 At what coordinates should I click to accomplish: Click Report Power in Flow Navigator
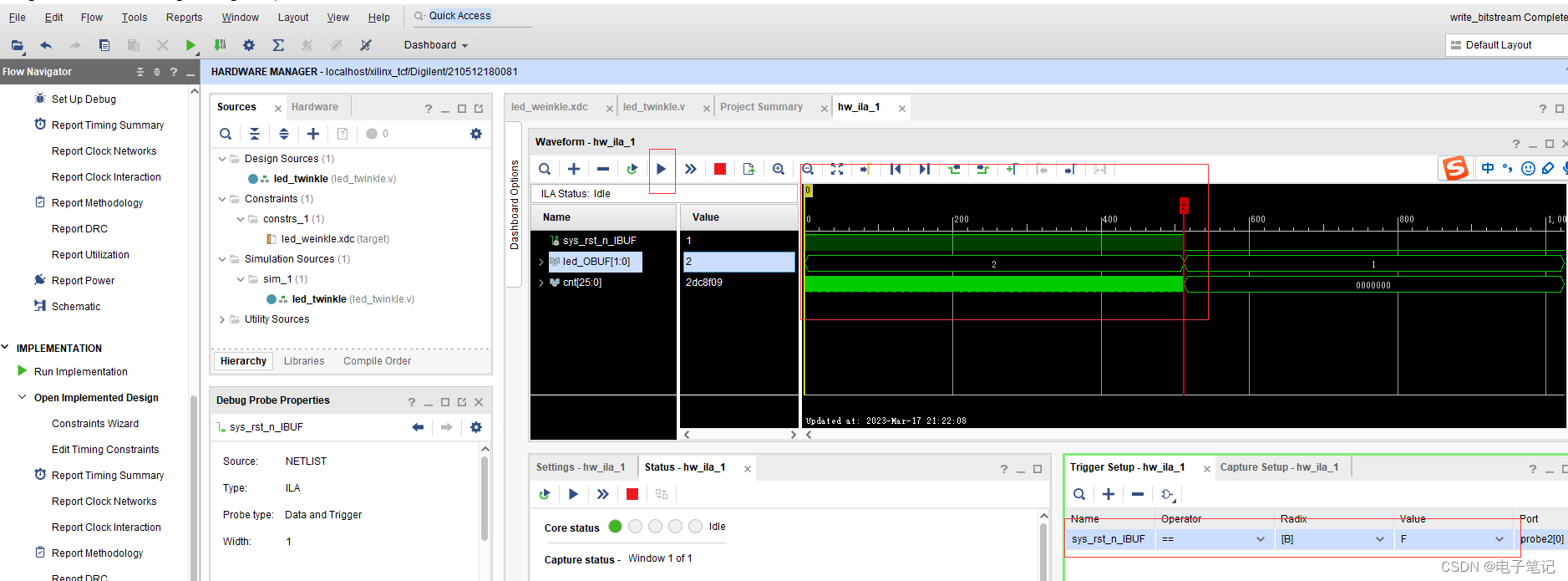(x=83, y=281)
